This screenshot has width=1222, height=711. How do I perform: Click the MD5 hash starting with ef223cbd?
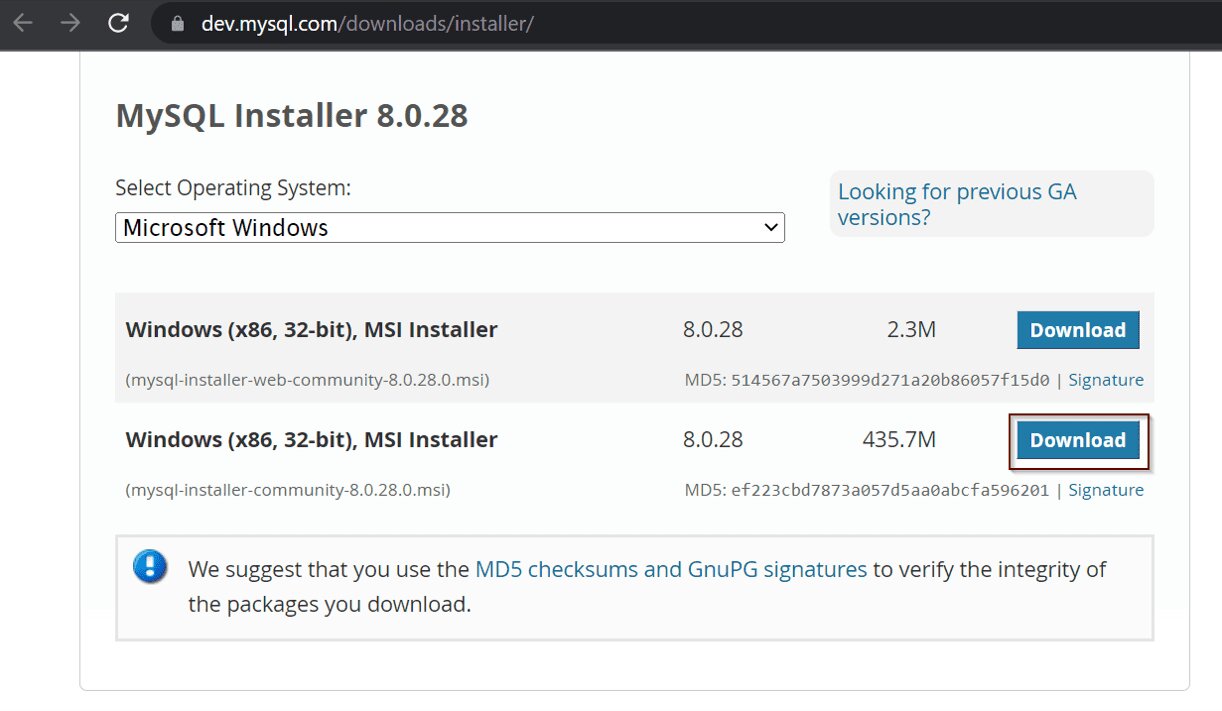(x=890, y=490)
